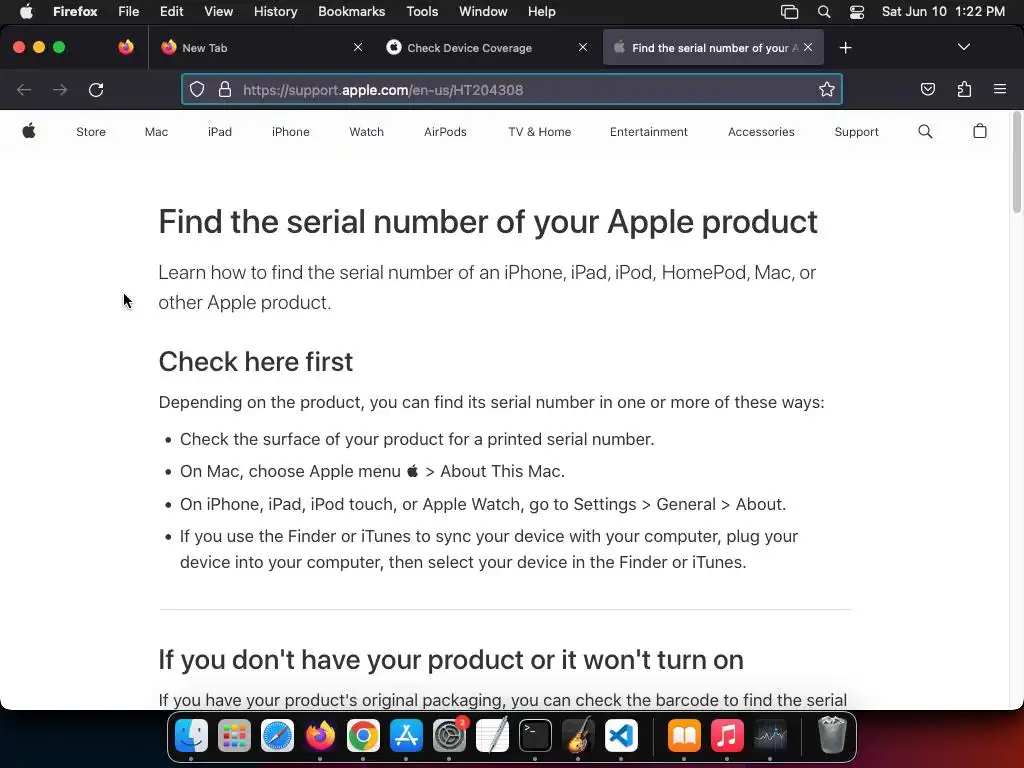The height and width of the screenshot is (768, 1024).
Task: Switch to Check Device Coverage tab
Action: [x=470, y=48]
